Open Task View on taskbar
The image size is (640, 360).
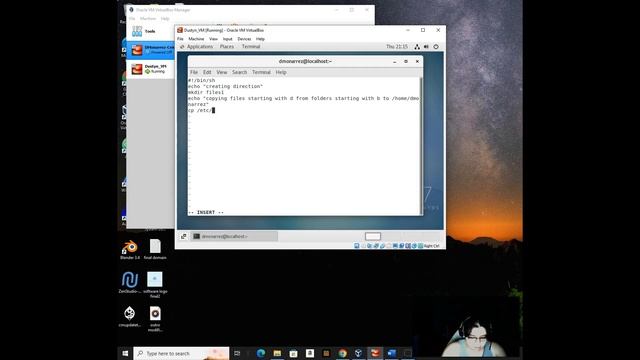point(237,353)
